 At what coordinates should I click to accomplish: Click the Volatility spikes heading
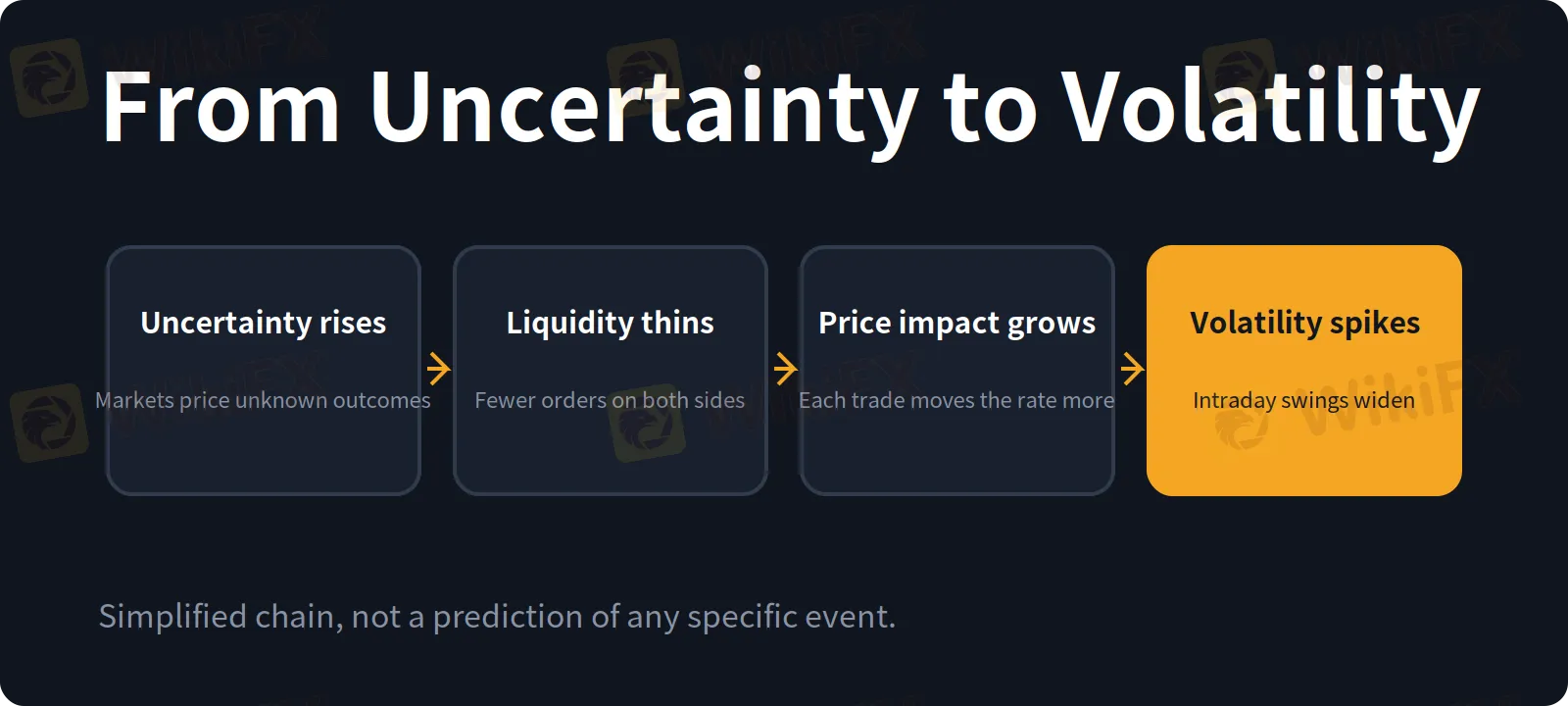coord(1304,323)
